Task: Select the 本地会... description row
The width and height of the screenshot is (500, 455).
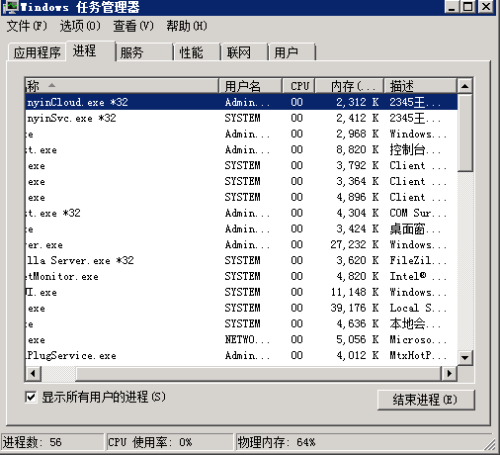Action: point(241,324)
